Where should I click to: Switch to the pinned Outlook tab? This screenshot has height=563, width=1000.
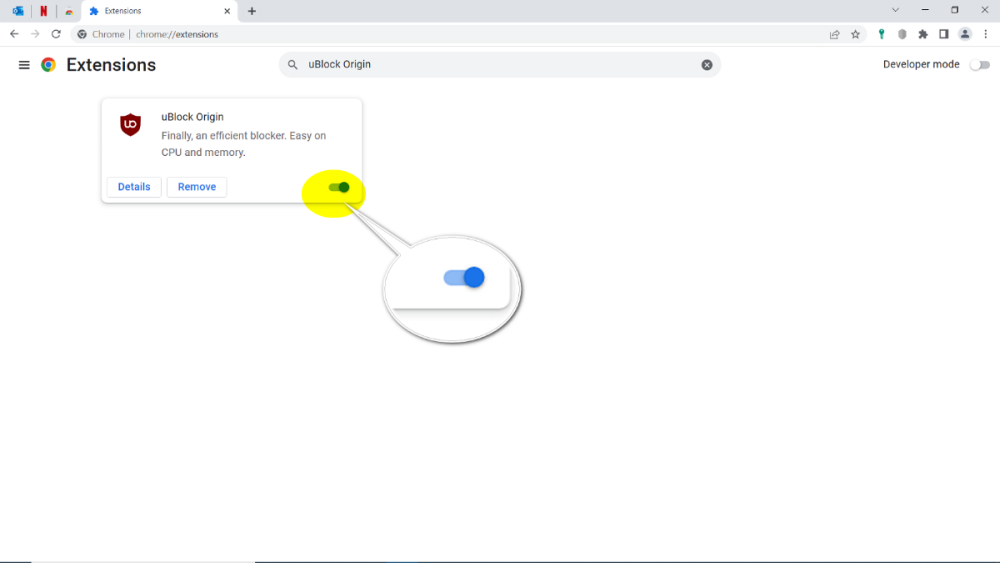coord(18,11)
